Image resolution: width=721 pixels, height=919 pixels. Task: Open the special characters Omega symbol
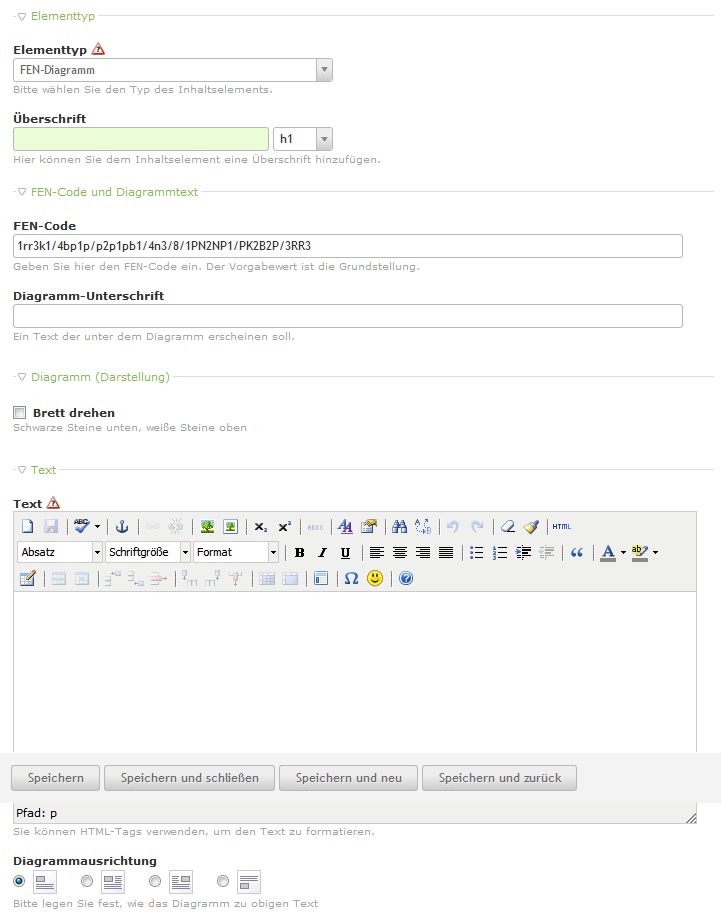point(351,578)
